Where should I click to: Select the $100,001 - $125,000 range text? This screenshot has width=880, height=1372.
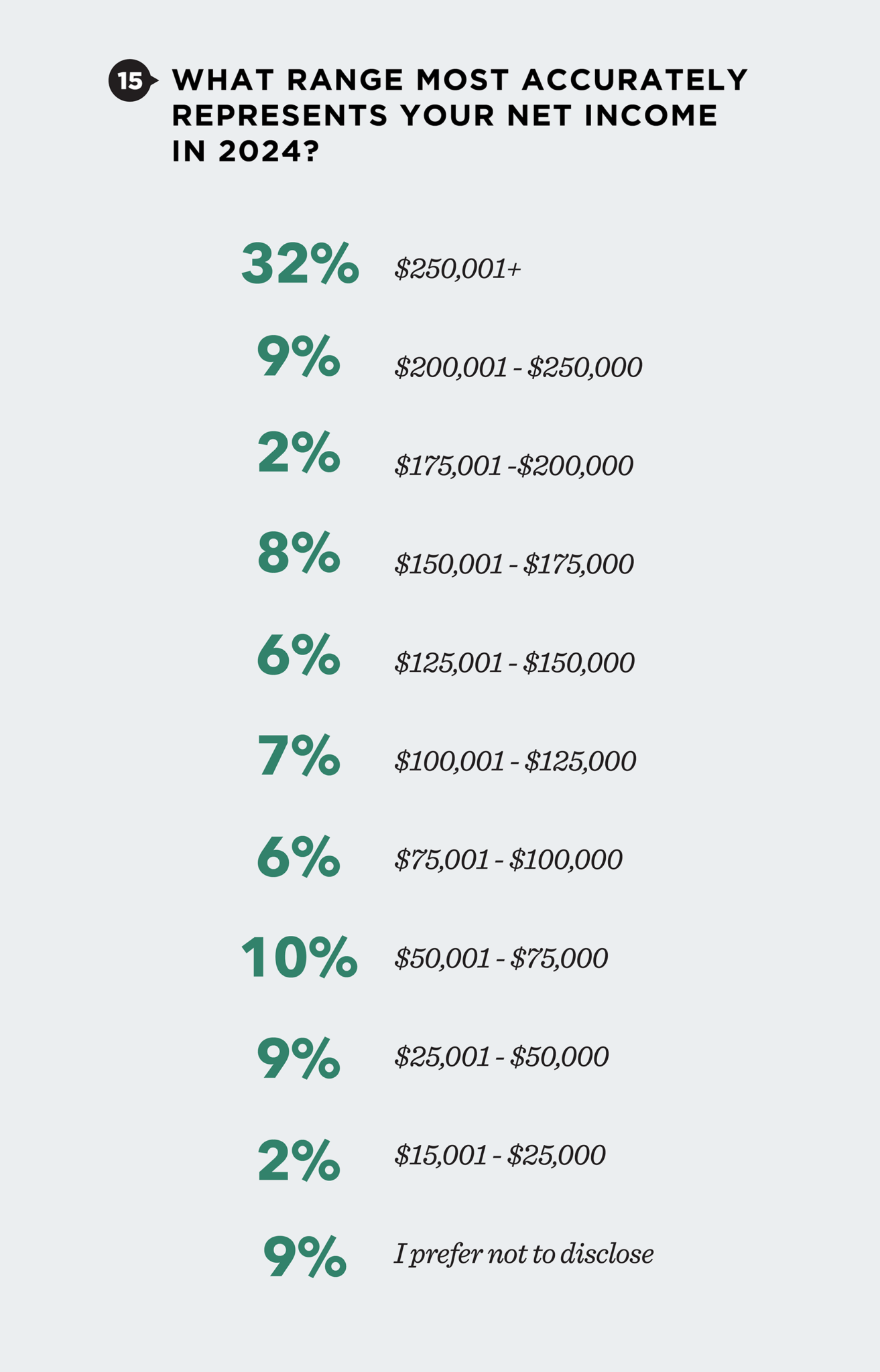pyautogui.click(x=515, y=761)
